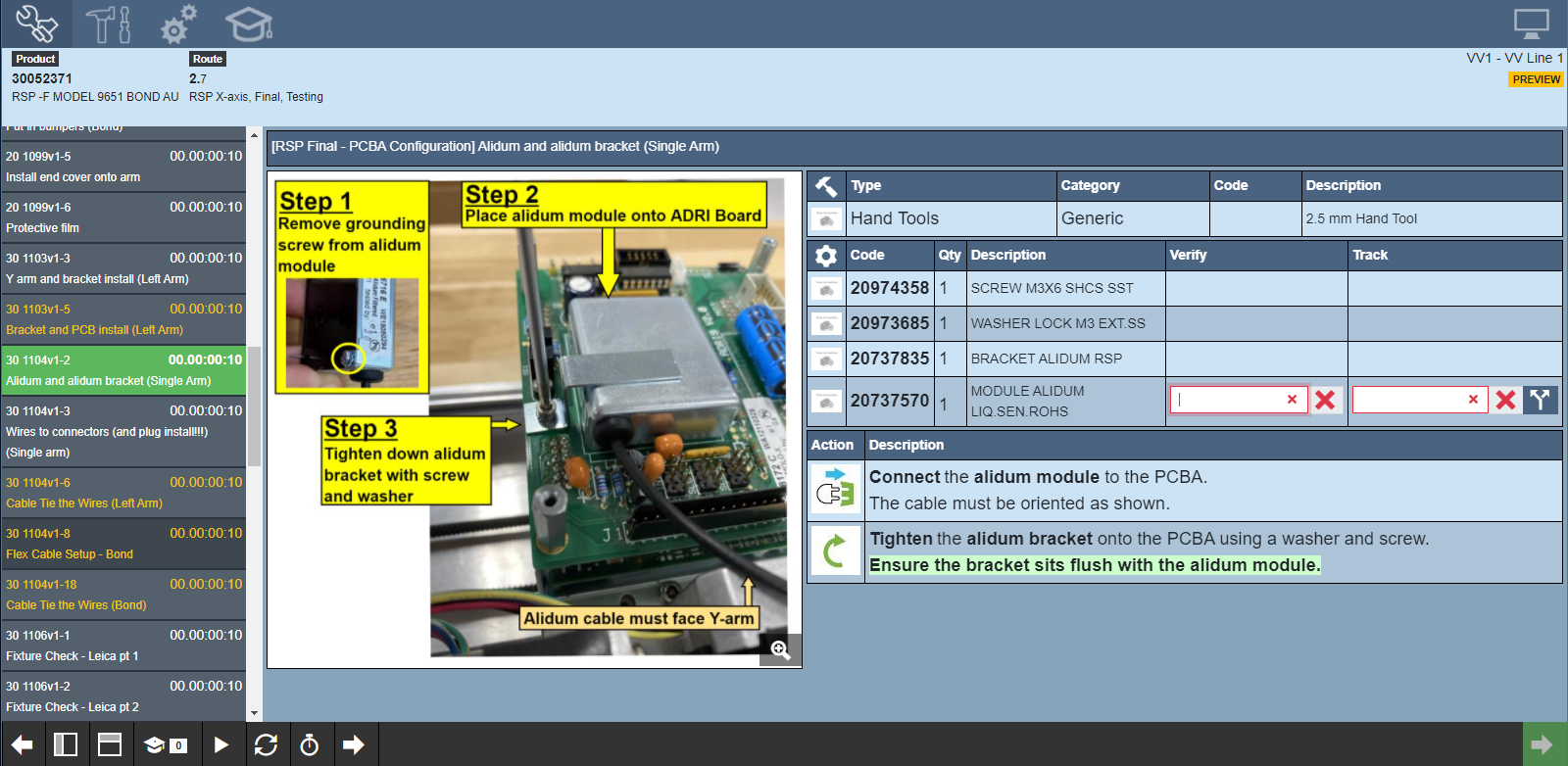The image size is (1568, 766).
Task: Open image thumbnail for part 20737835
Action: (827, 359)
